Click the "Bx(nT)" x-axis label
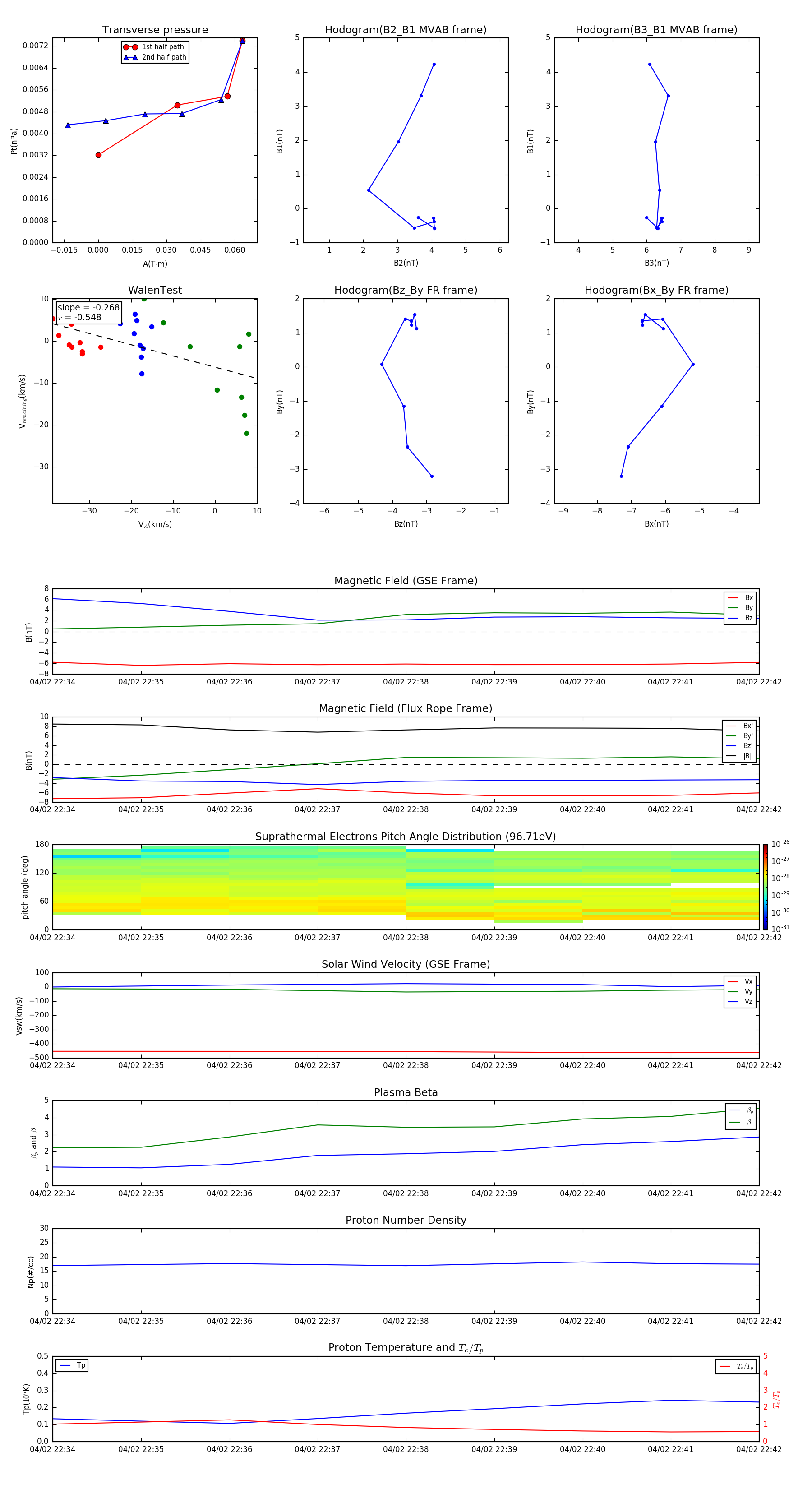 pos(656,524)
